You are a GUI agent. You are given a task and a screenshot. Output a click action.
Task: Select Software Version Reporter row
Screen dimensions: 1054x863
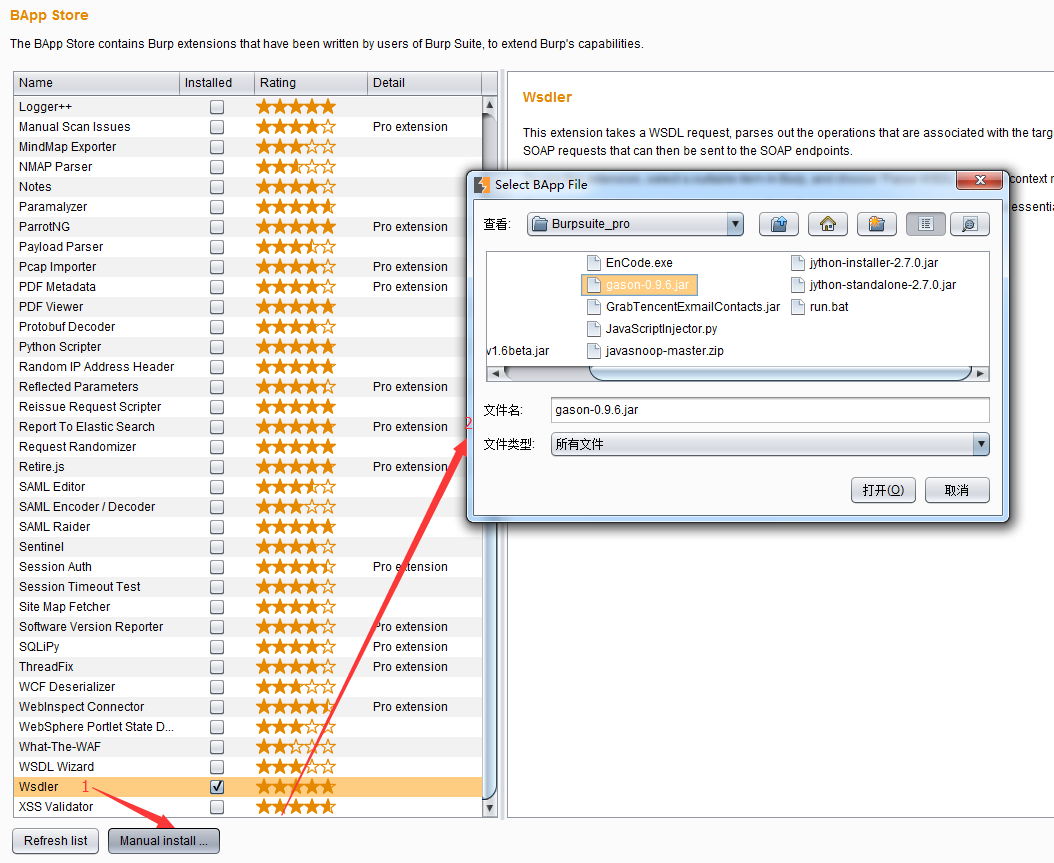pos(247,627)
